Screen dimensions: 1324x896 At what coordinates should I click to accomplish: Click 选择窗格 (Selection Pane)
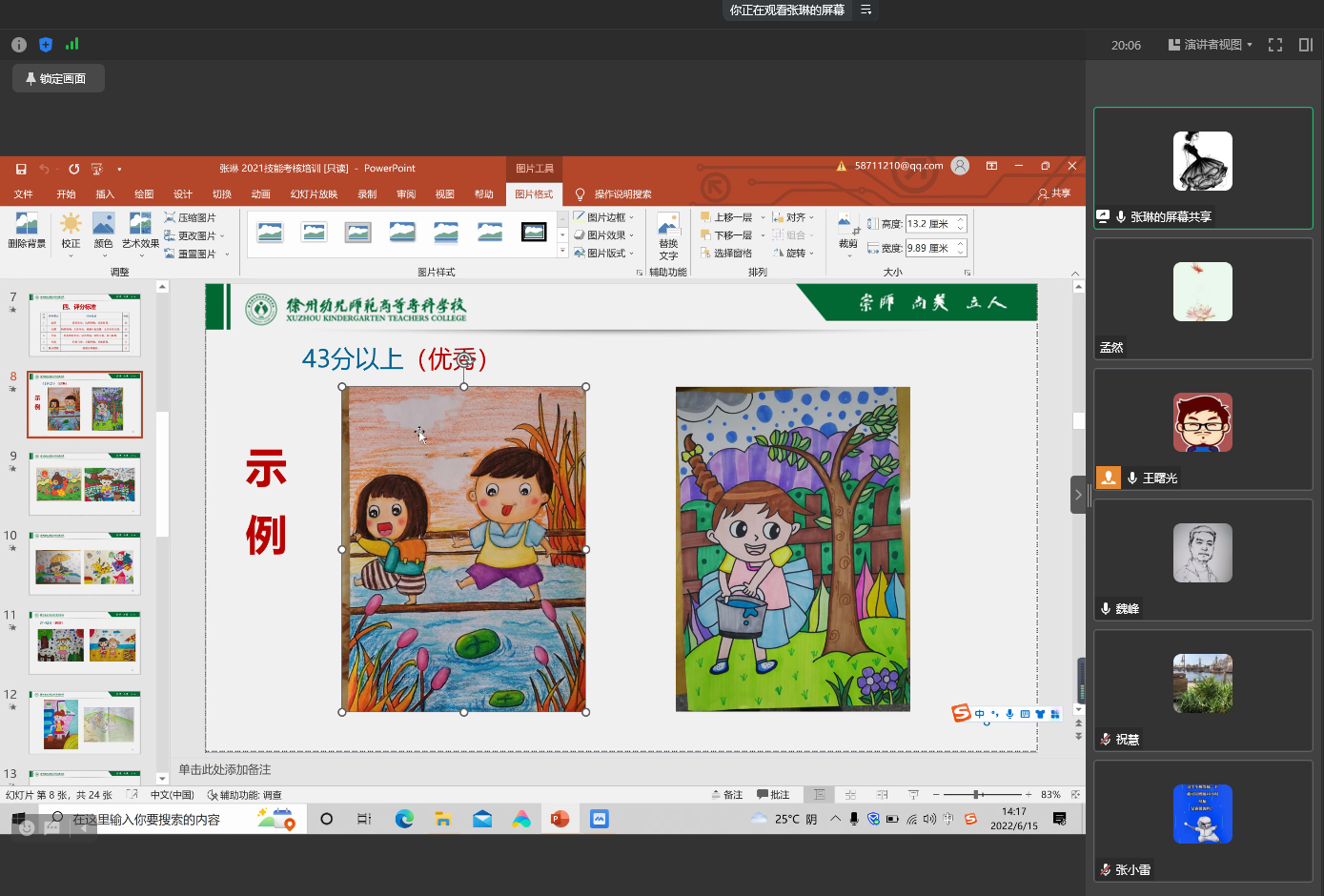pyautogui.click(x=726, y=254)
